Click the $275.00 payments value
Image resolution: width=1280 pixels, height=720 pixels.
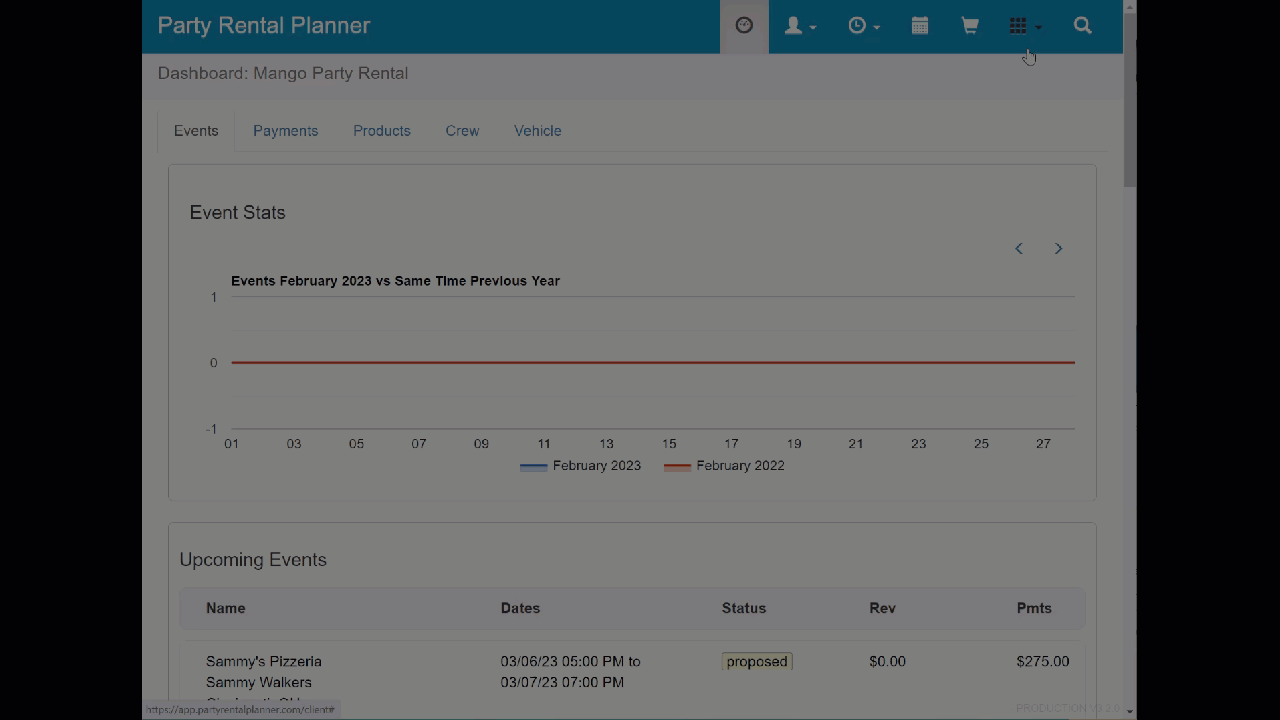coord(1043,661)
